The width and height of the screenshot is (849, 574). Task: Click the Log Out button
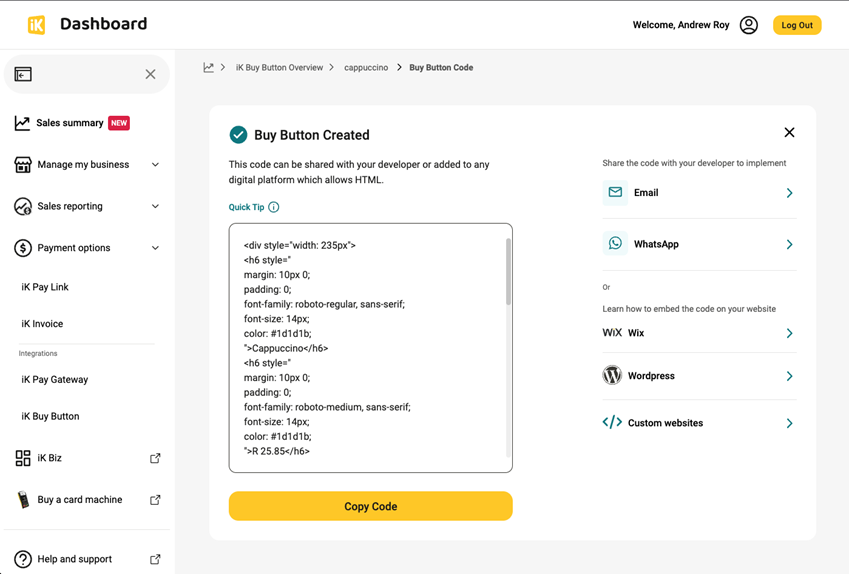point(796,25)
